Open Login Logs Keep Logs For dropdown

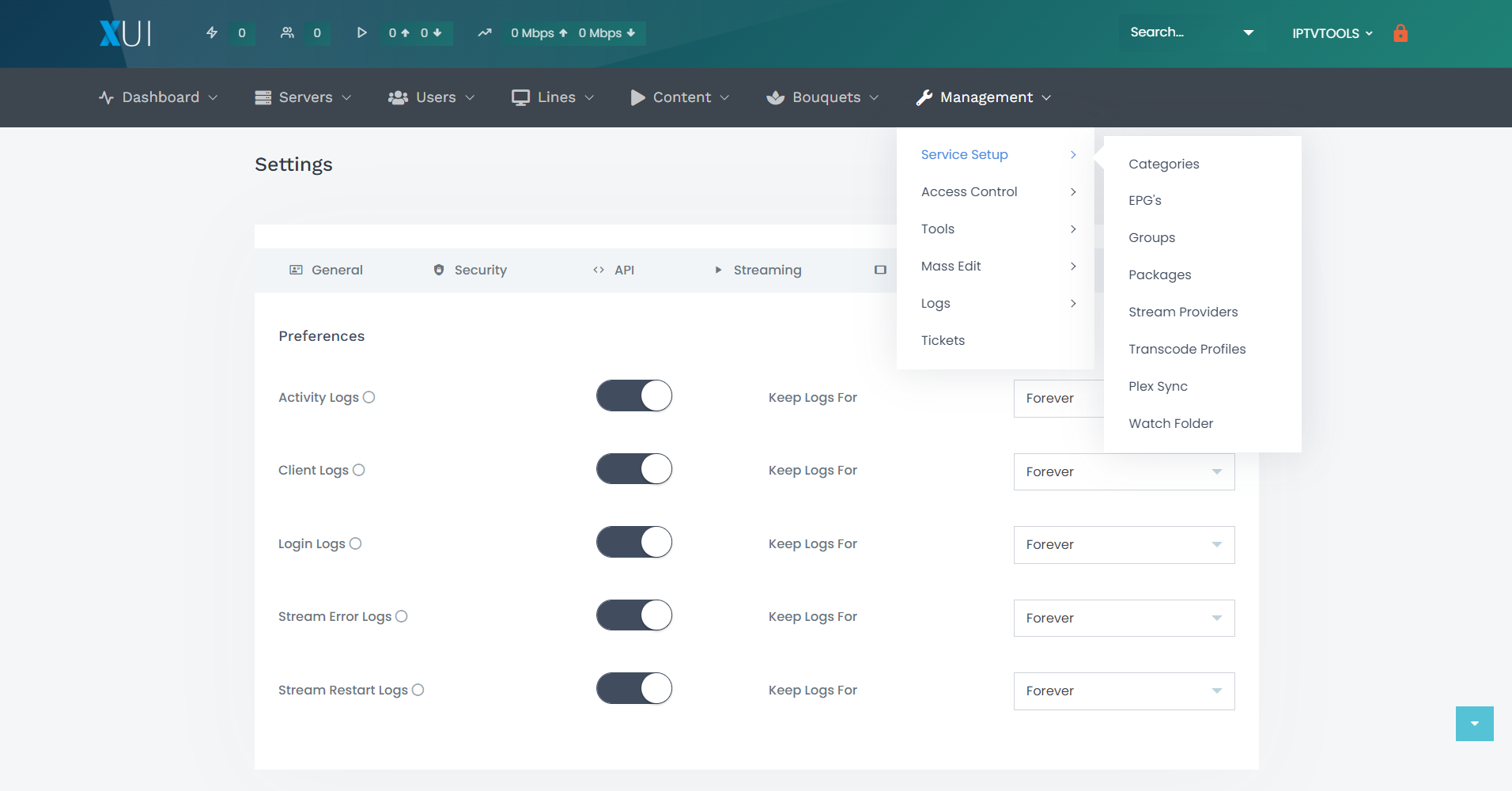click(1124, 545)
